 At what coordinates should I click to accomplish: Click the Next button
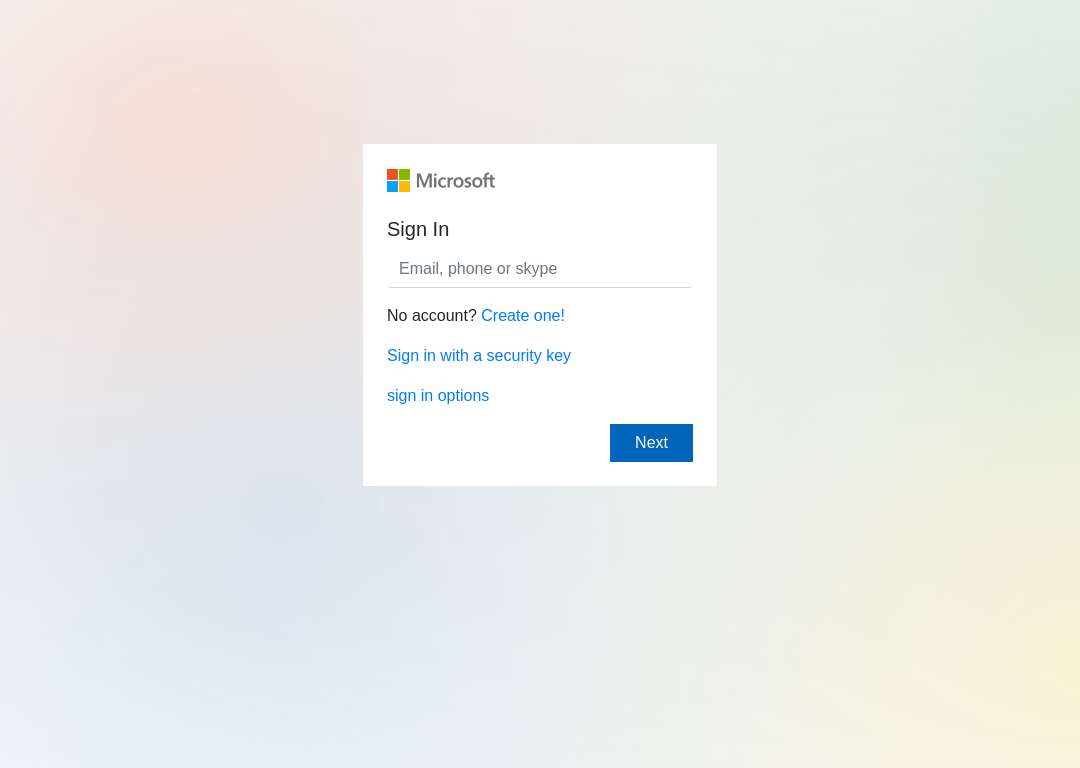pos(652,443)
